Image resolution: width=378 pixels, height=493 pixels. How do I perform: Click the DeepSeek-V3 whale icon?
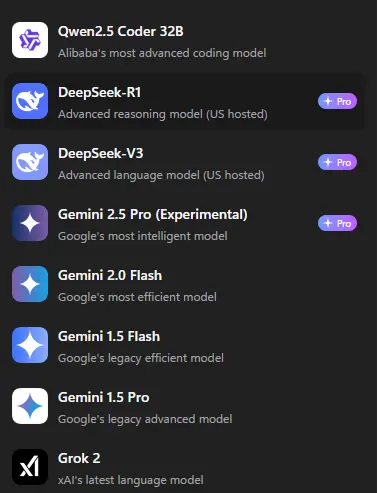pos(30,162)
